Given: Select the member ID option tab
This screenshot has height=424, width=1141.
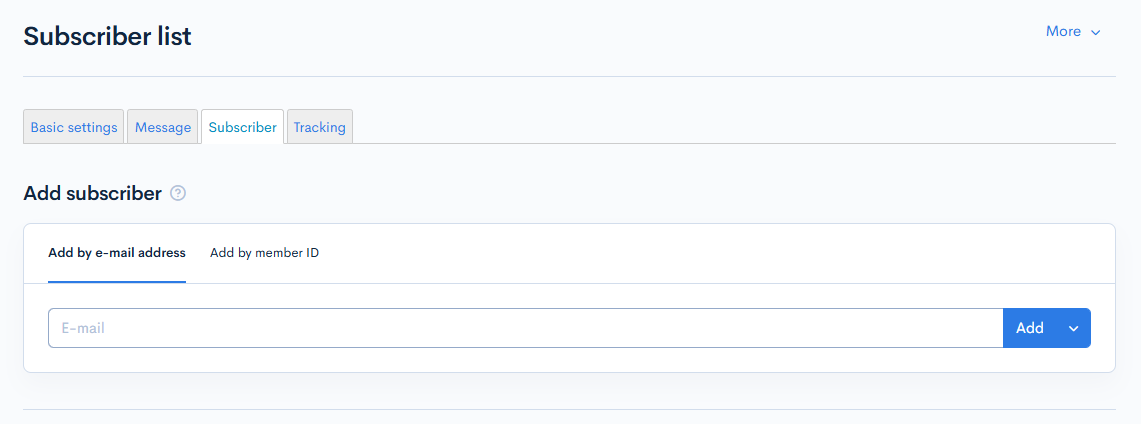Looking at the screenshot, I should tap(265, 253).
